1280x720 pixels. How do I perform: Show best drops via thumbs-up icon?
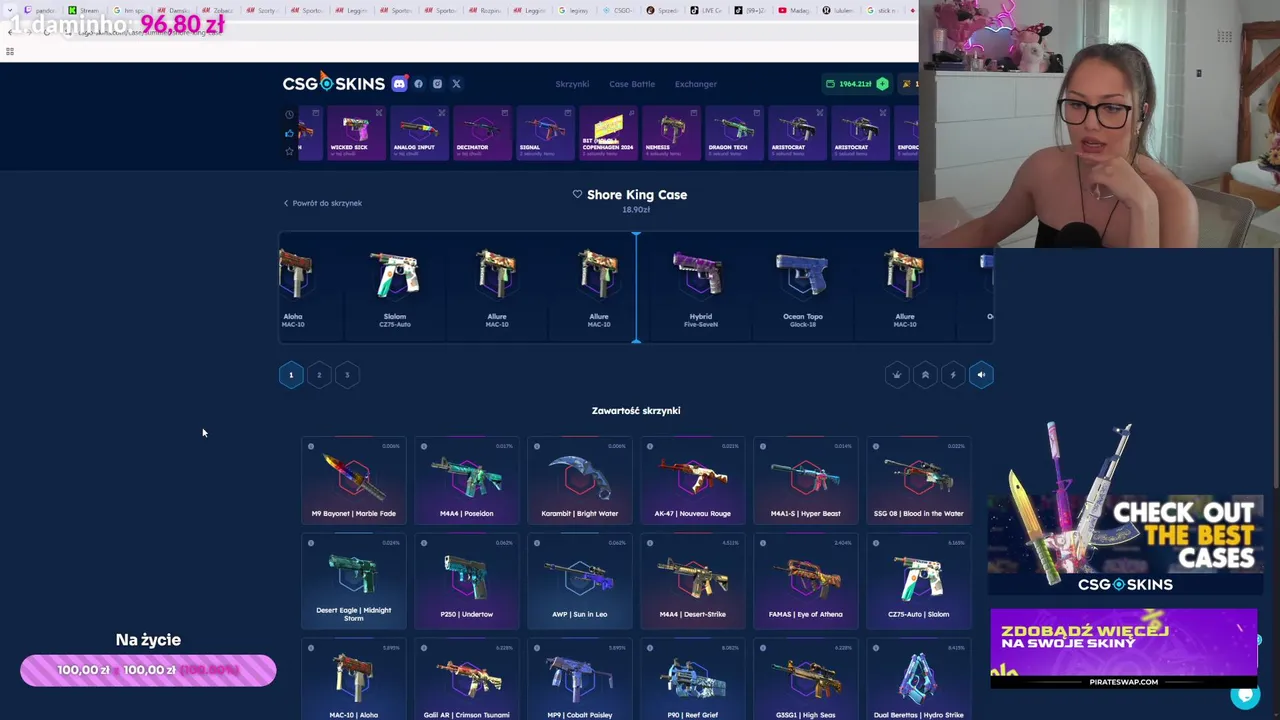[x=289, y=133]
